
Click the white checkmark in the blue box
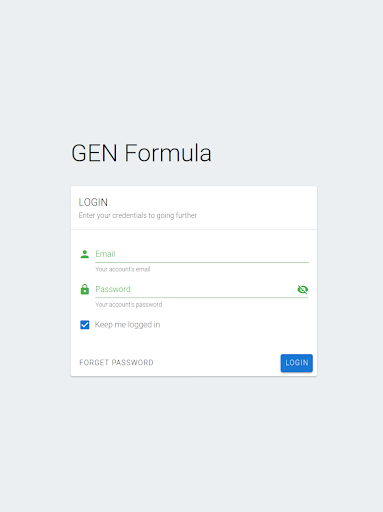tap(85, 325)
